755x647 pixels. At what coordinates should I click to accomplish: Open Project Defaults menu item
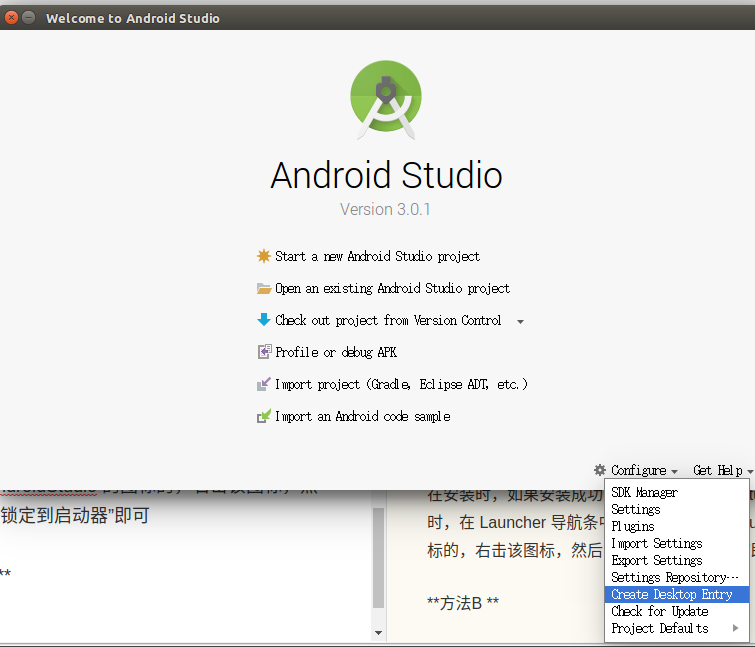677,628
